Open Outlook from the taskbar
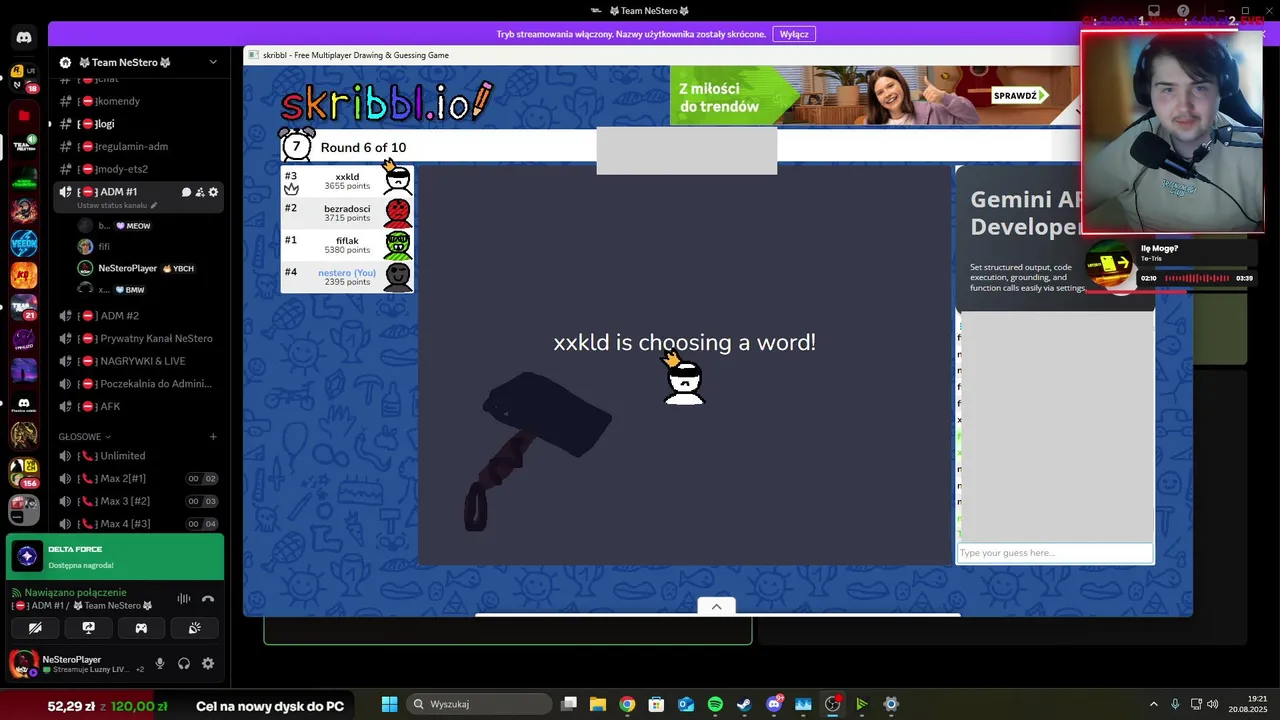 tap(686, 704)
